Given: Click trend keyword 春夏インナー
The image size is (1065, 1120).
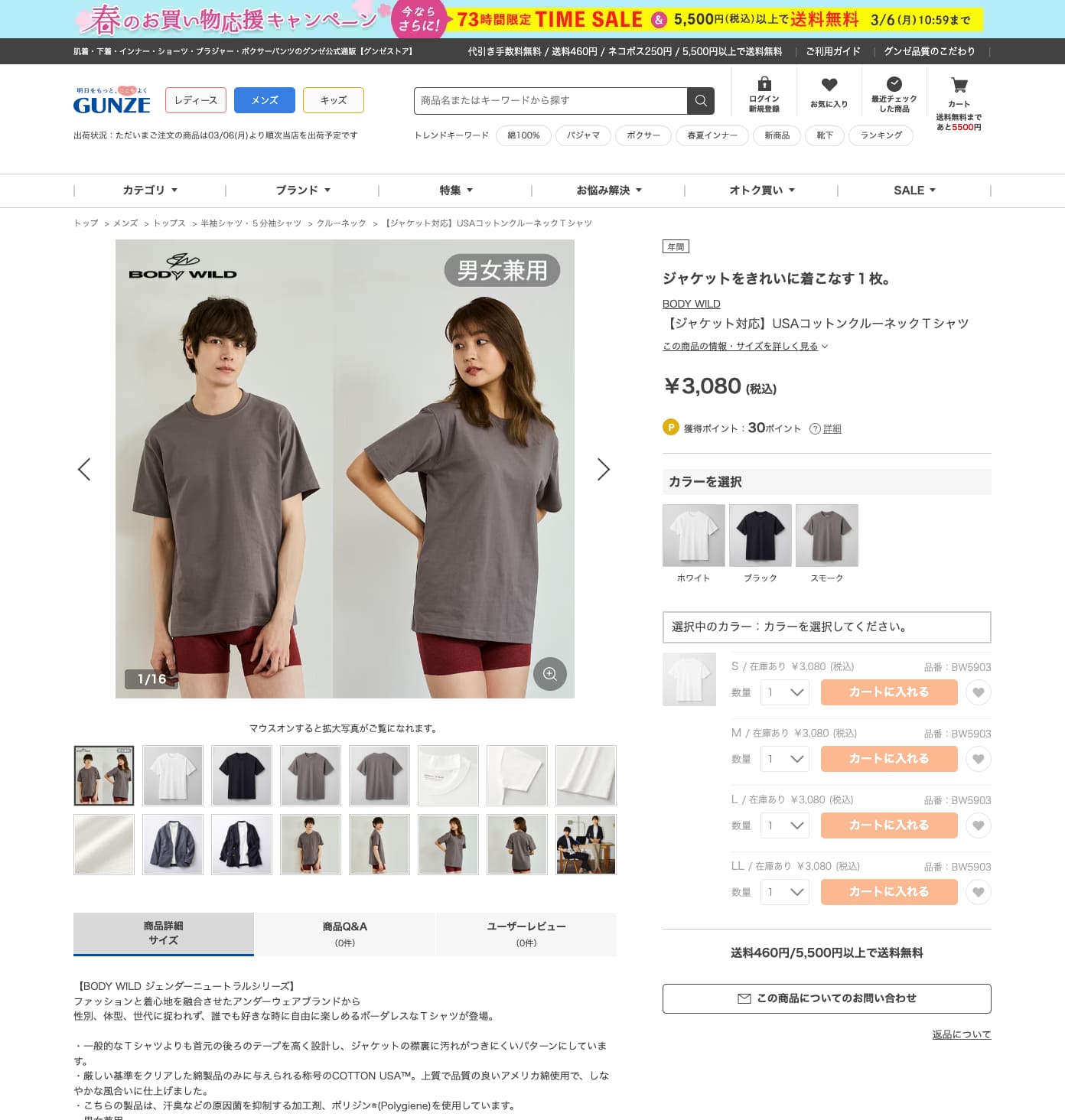Looking at the screenshot, I should (712, 135).
